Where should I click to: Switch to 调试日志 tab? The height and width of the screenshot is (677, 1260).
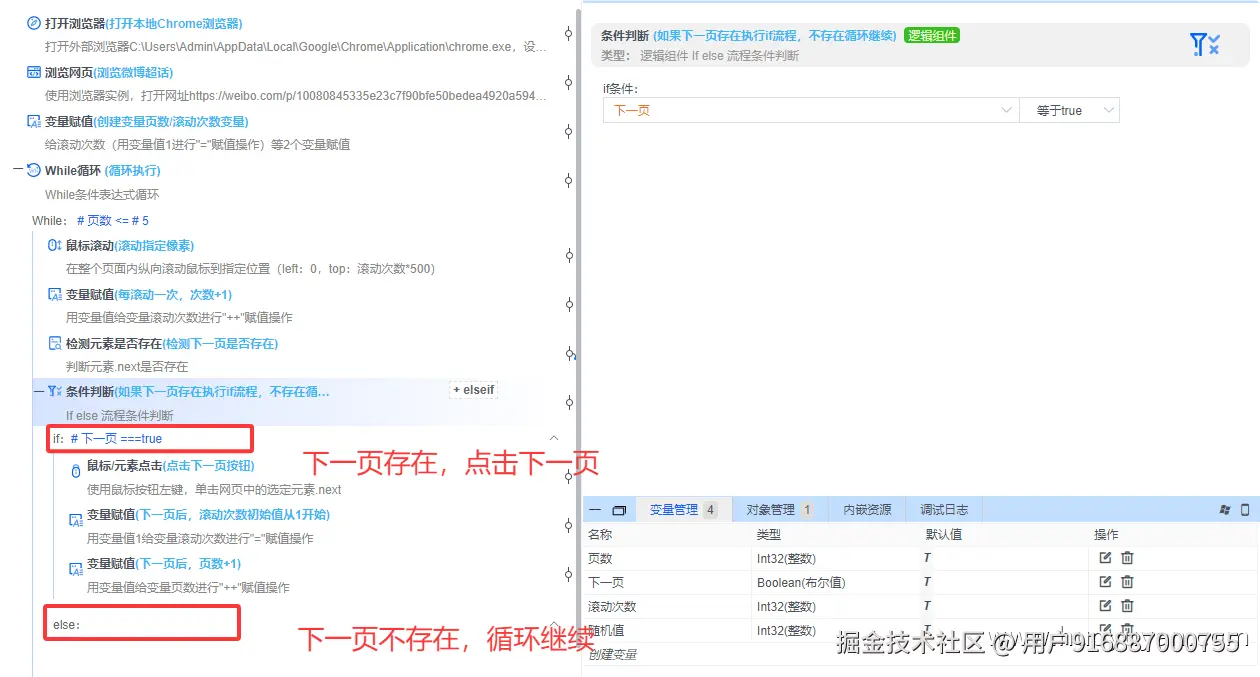pos(944,510)
